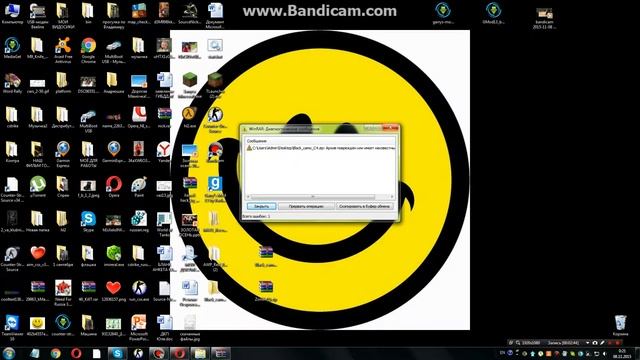
Task: Open the Garmin Express desktop shortcut
Action: coord(63,154)
